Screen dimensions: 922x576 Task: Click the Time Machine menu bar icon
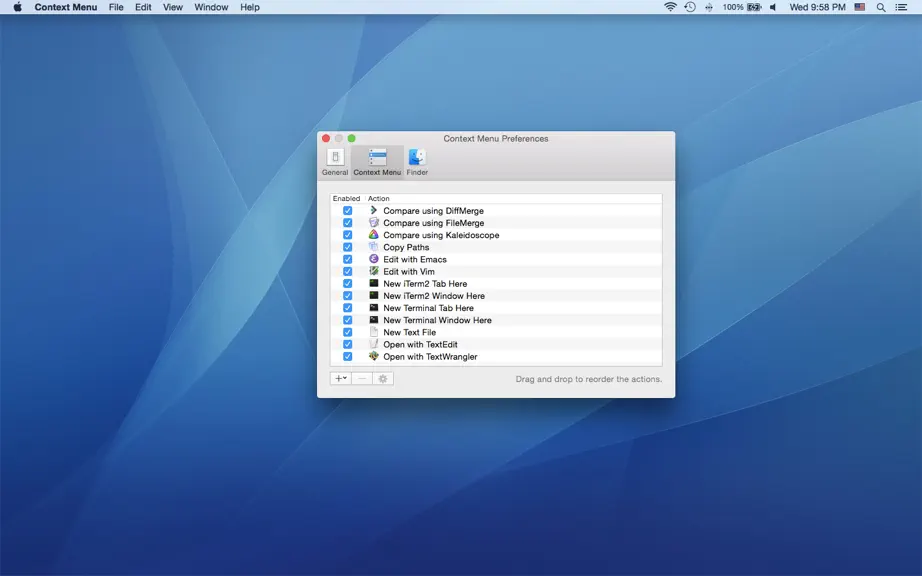(690, 7)
